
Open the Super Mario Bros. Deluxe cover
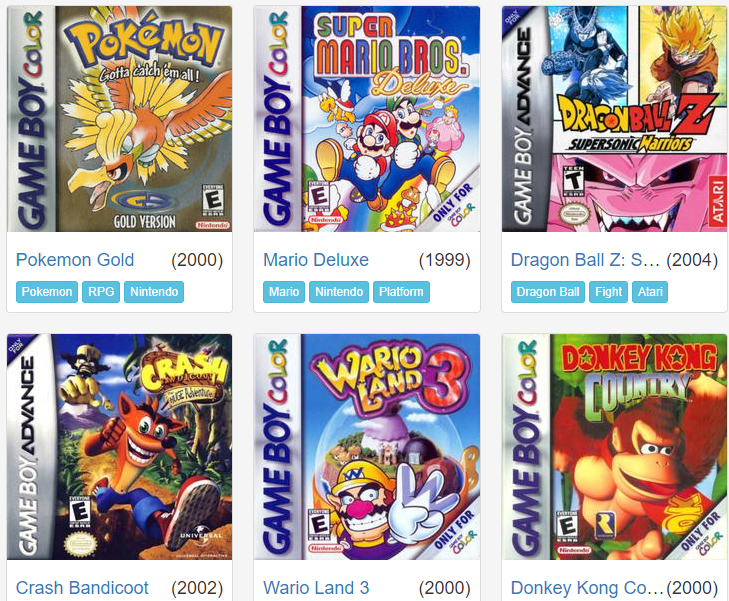click(367, 119)
